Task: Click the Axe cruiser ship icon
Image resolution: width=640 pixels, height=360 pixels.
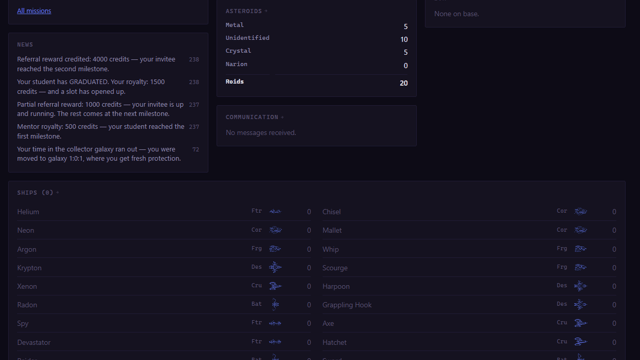Action: 580,323
